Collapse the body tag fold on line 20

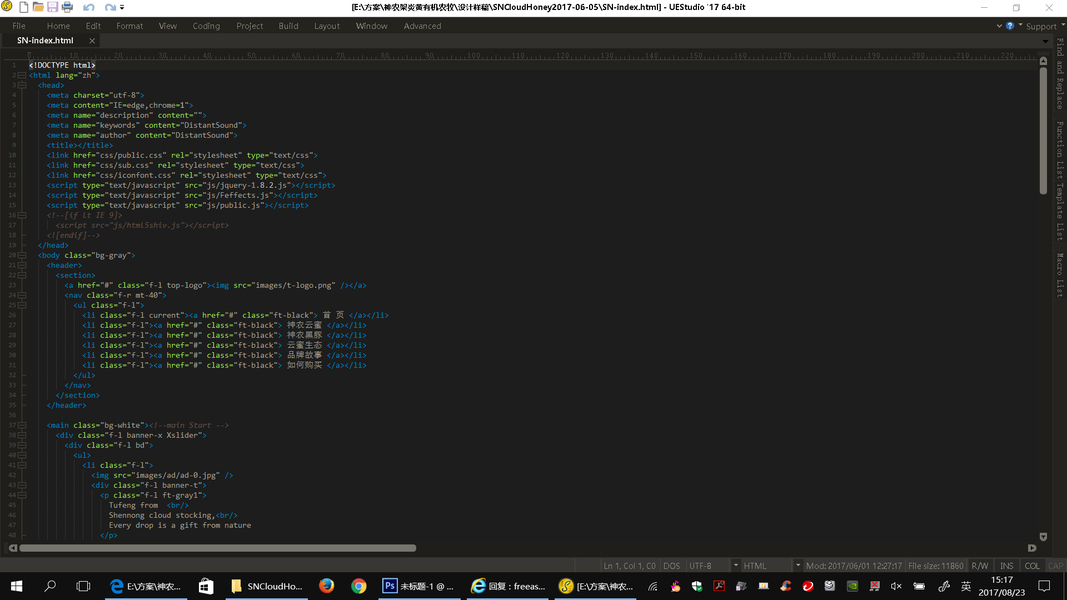[x=22, y=255]
